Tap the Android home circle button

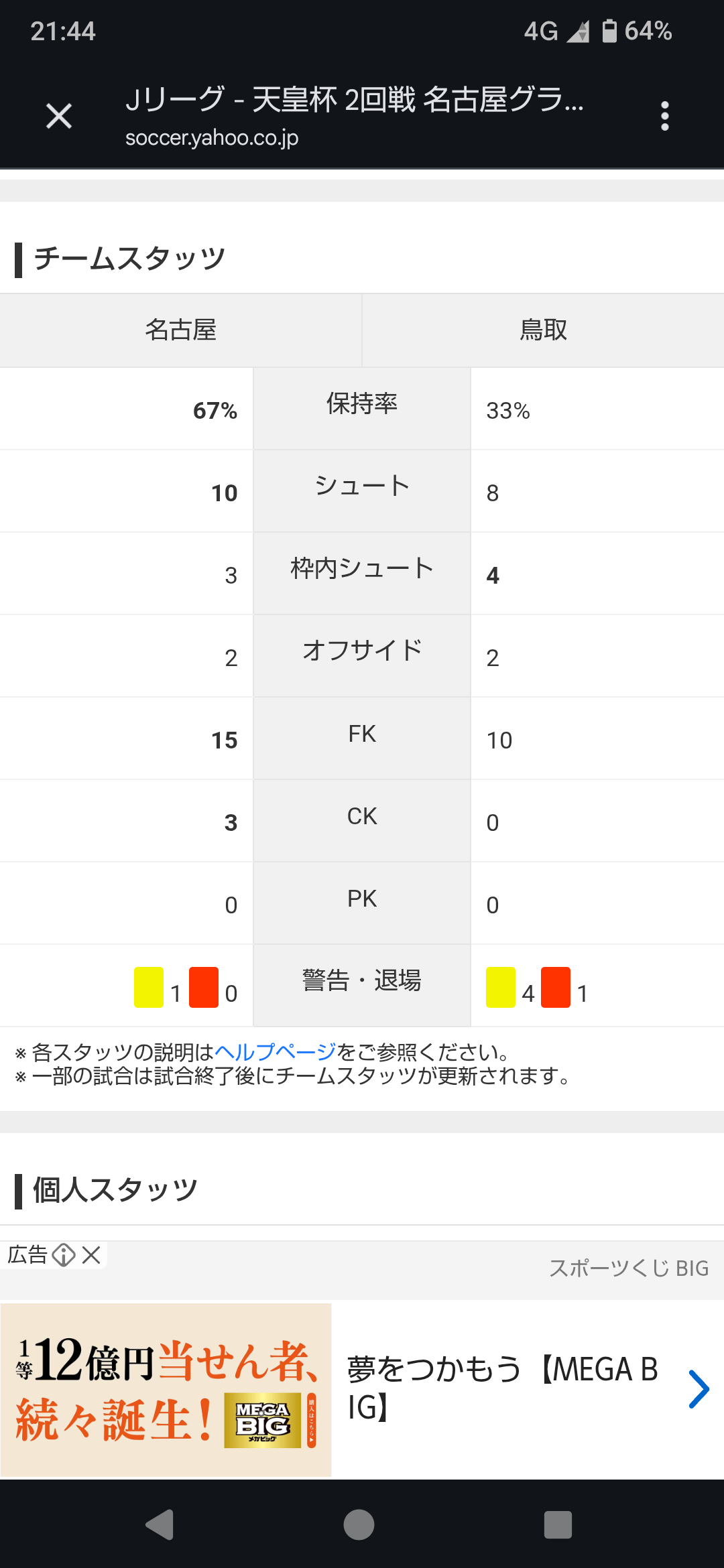coord(359,1525)
